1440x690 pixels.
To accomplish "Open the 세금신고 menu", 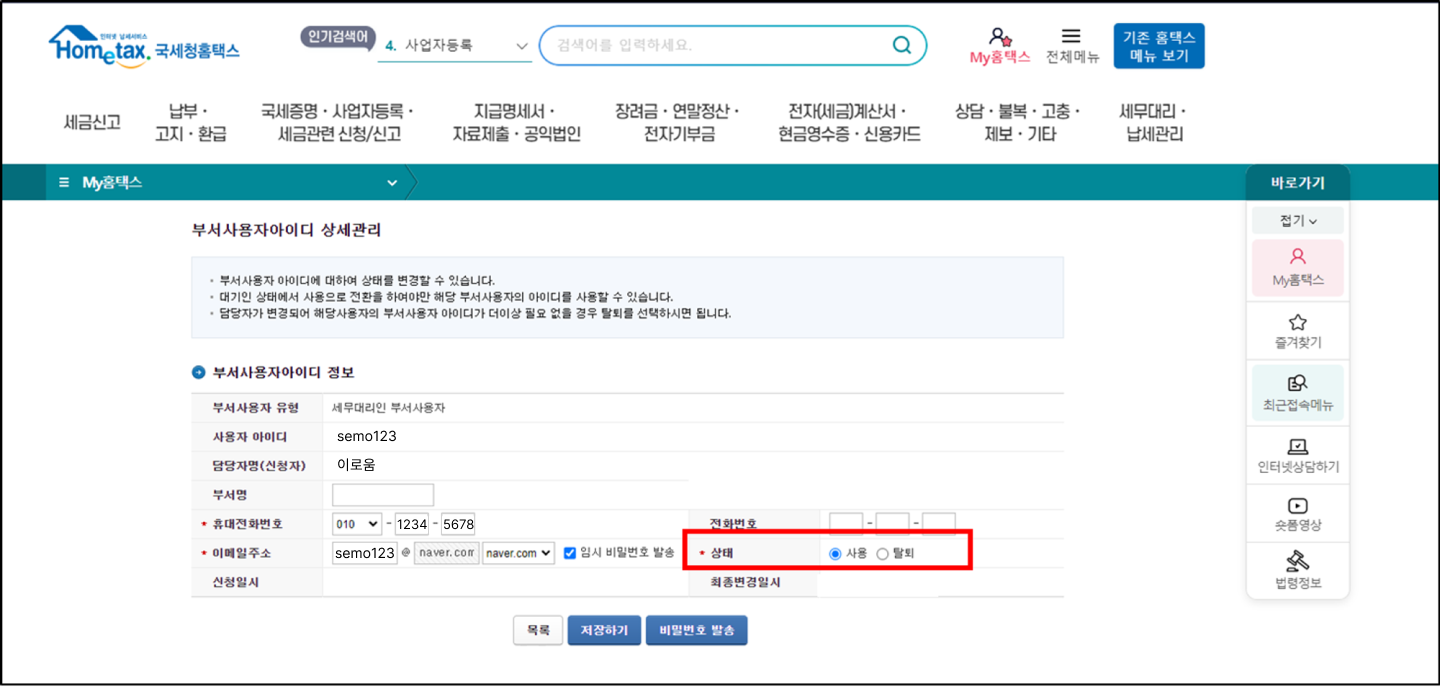I will pyautogui.click(x=92, y=122).
